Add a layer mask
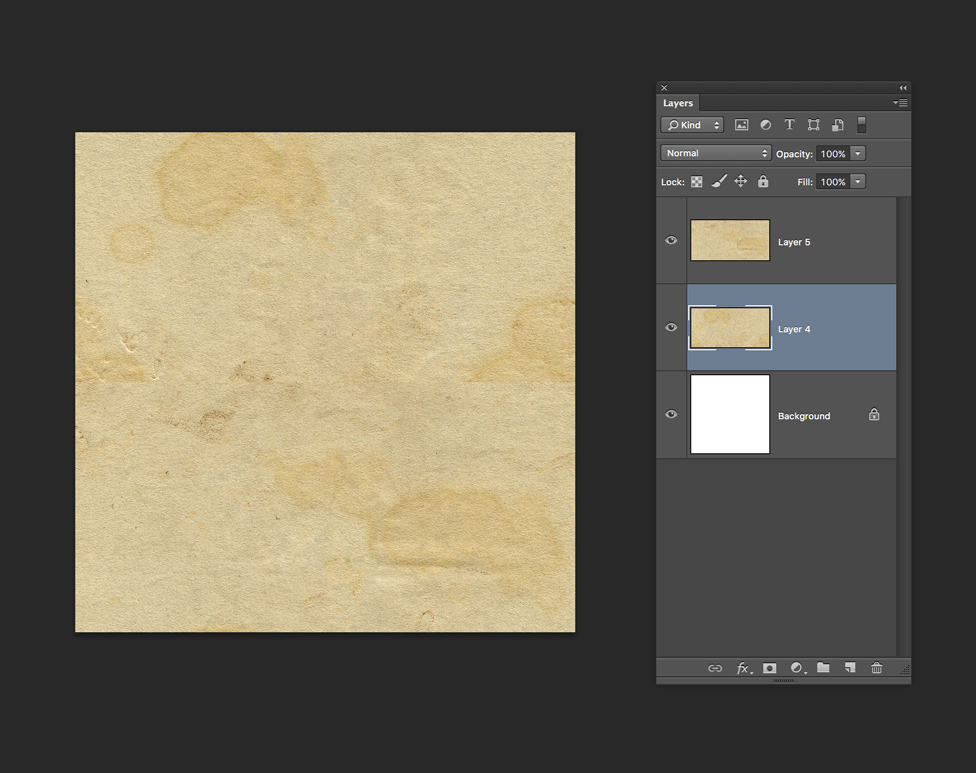Screen dimensions: 976x773 coord(769,668)
